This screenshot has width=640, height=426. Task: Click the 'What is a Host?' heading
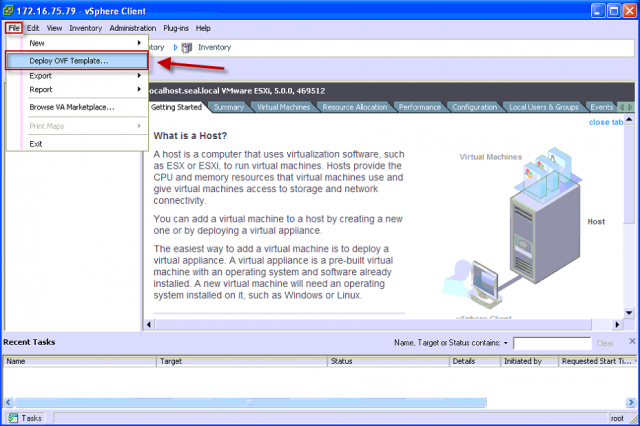point(190,136)
